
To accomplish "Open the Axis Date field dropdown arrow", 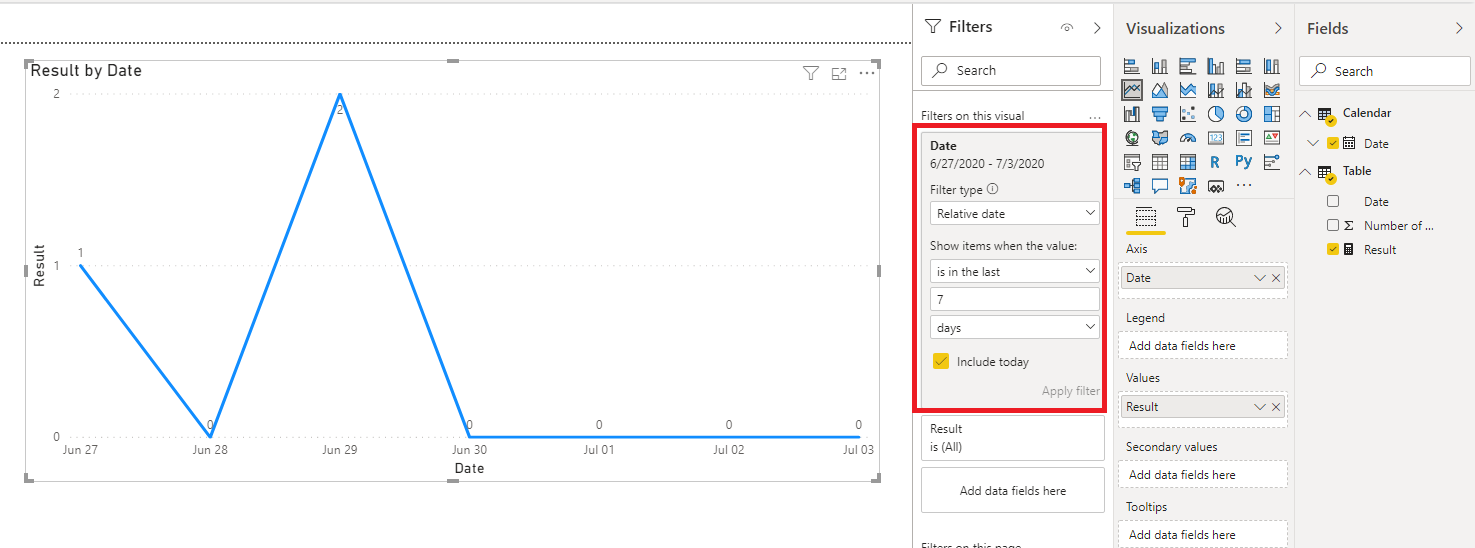I will (x=1260, y=278).
